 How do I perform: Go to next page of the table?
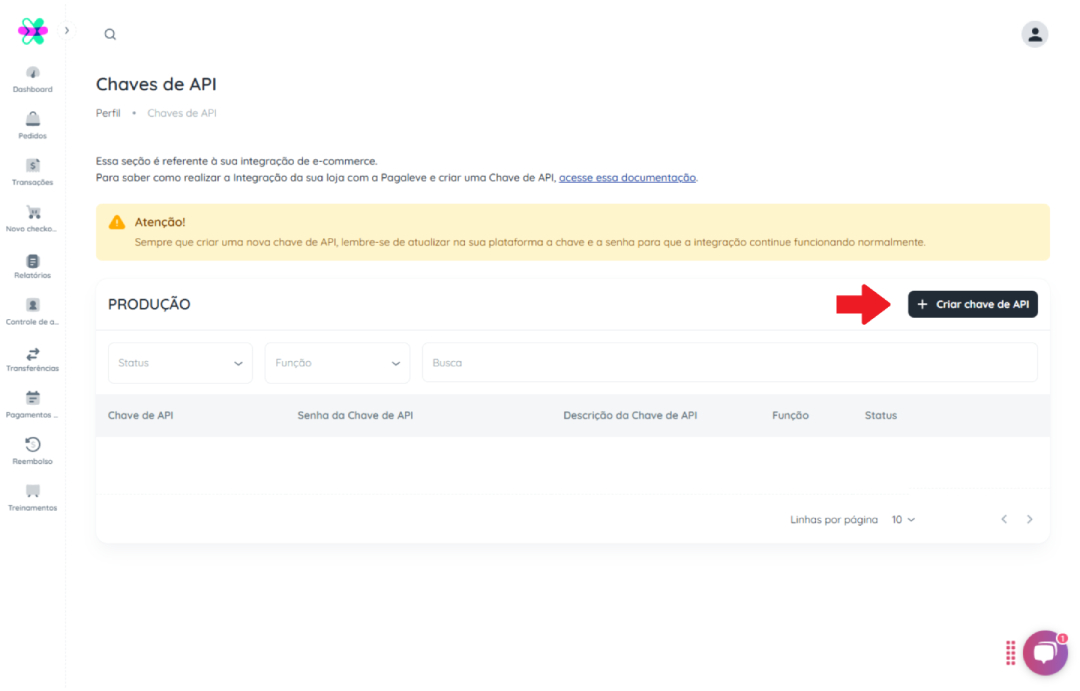click(1029, 520)
